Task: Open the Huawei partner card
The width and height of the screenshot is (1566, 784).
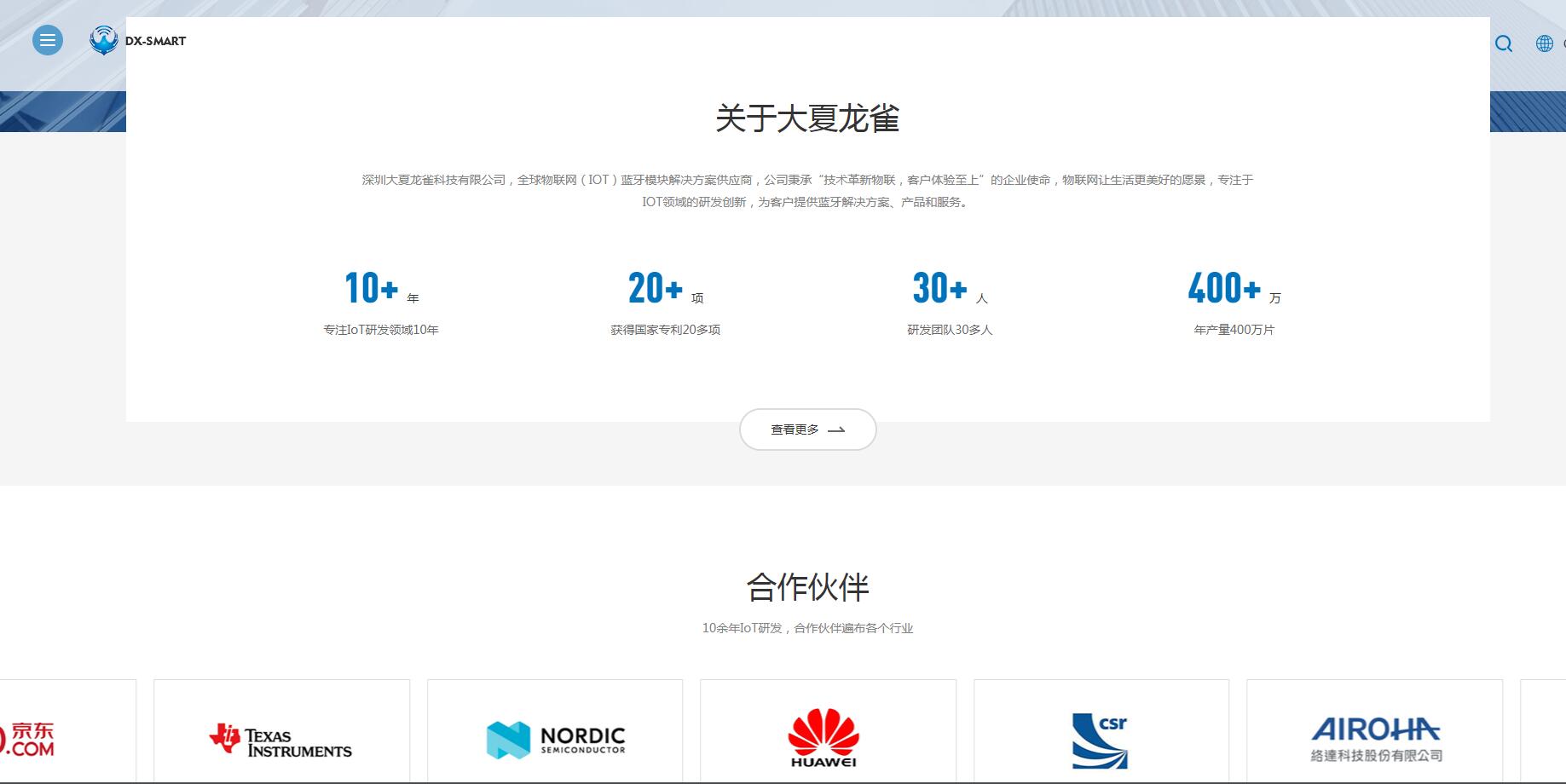Action: point(828,731)
